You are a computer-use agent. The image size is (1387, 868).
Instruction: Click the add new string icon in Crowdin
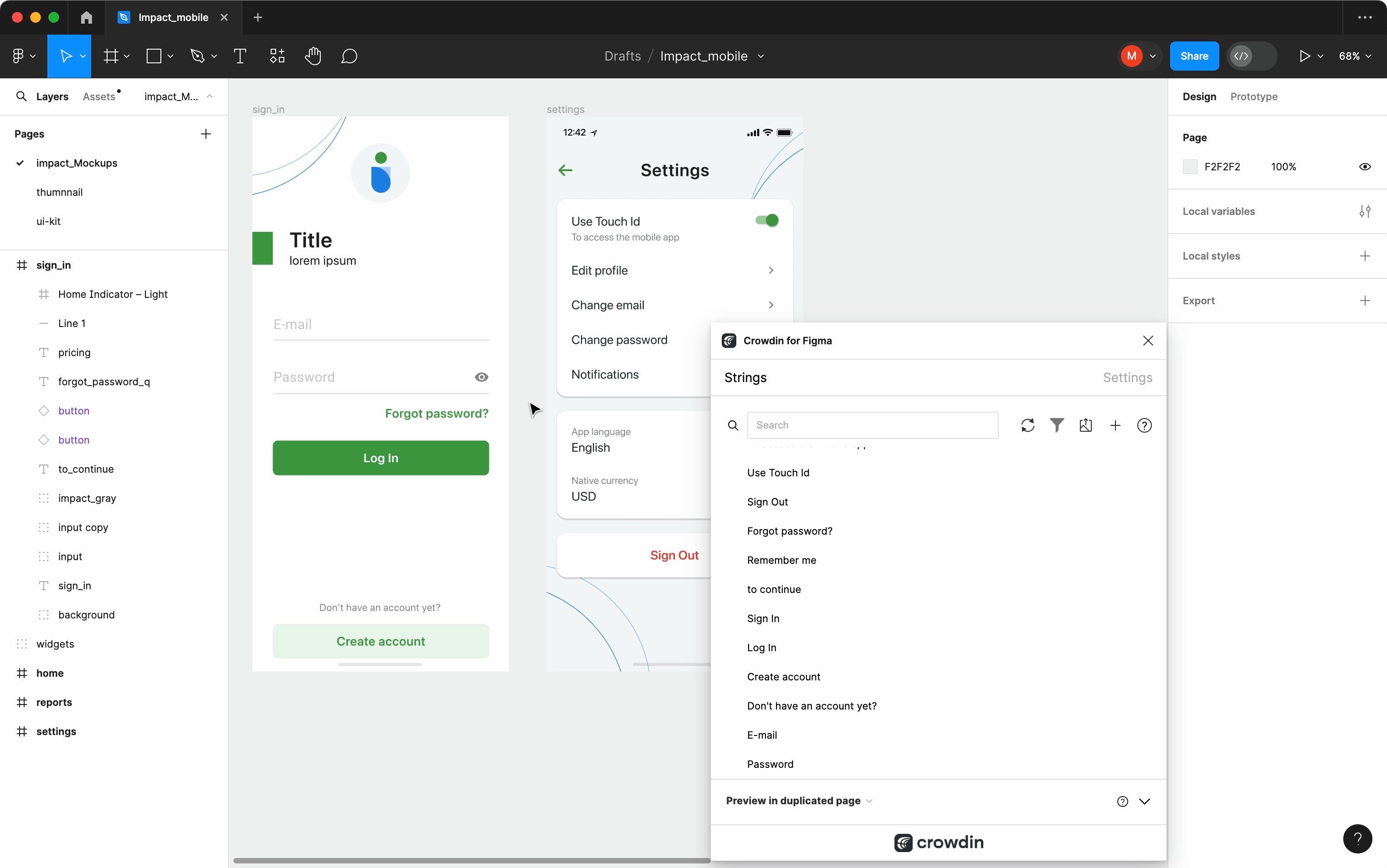pos(1115,425)
